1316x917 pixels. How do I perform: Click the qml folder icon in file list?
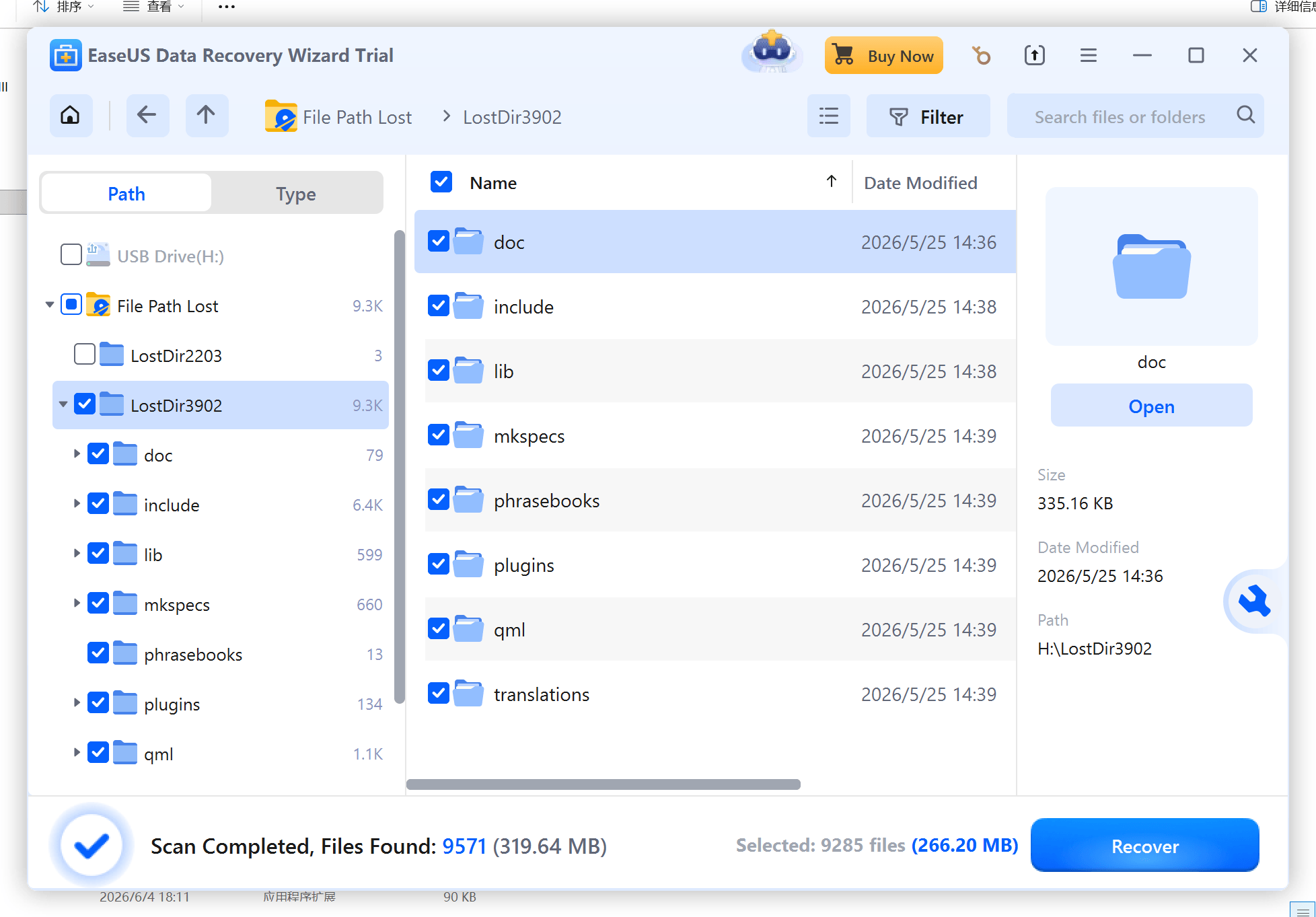pyautogui.click(x=468, y=628)
